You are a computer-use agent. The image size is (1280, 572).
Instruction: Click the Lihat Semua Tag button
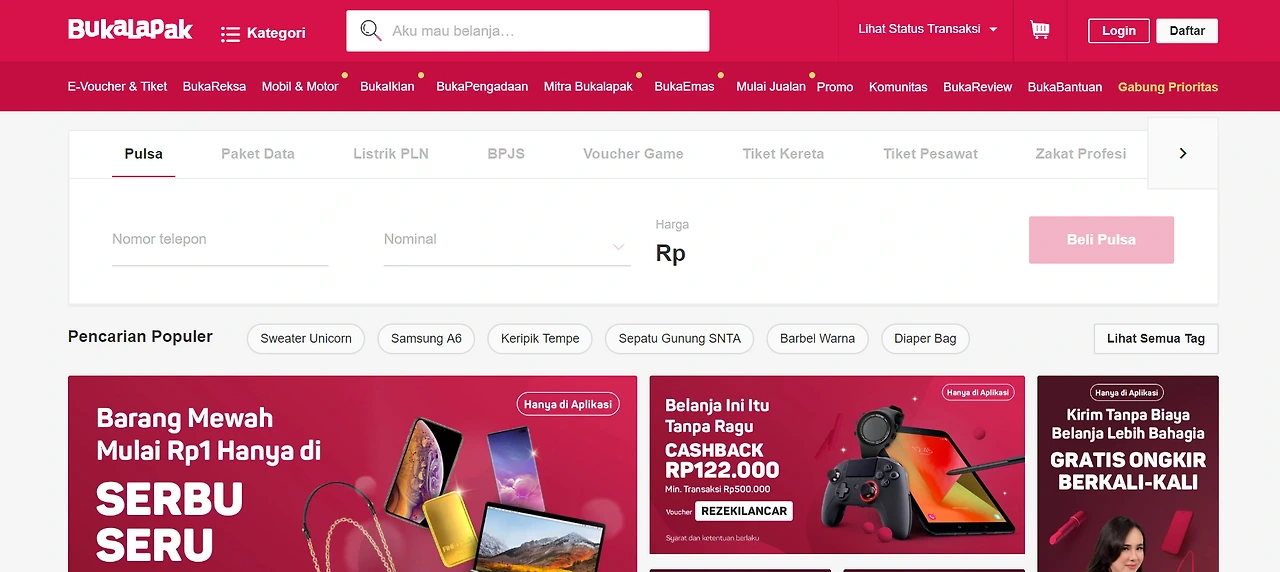1156,338
